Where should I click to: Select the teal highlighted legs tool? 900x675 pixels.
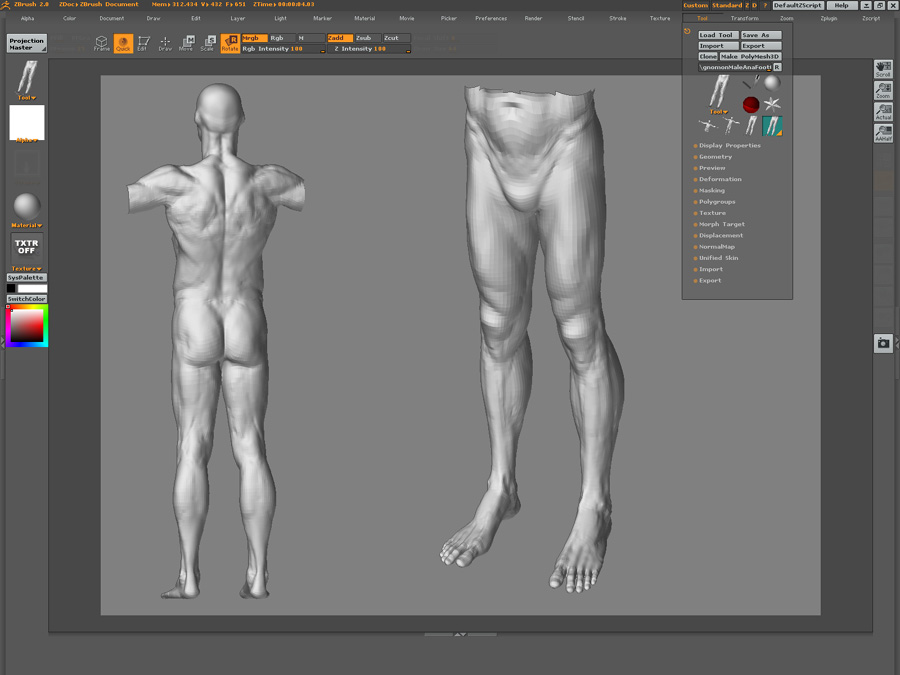pos(772,126)
